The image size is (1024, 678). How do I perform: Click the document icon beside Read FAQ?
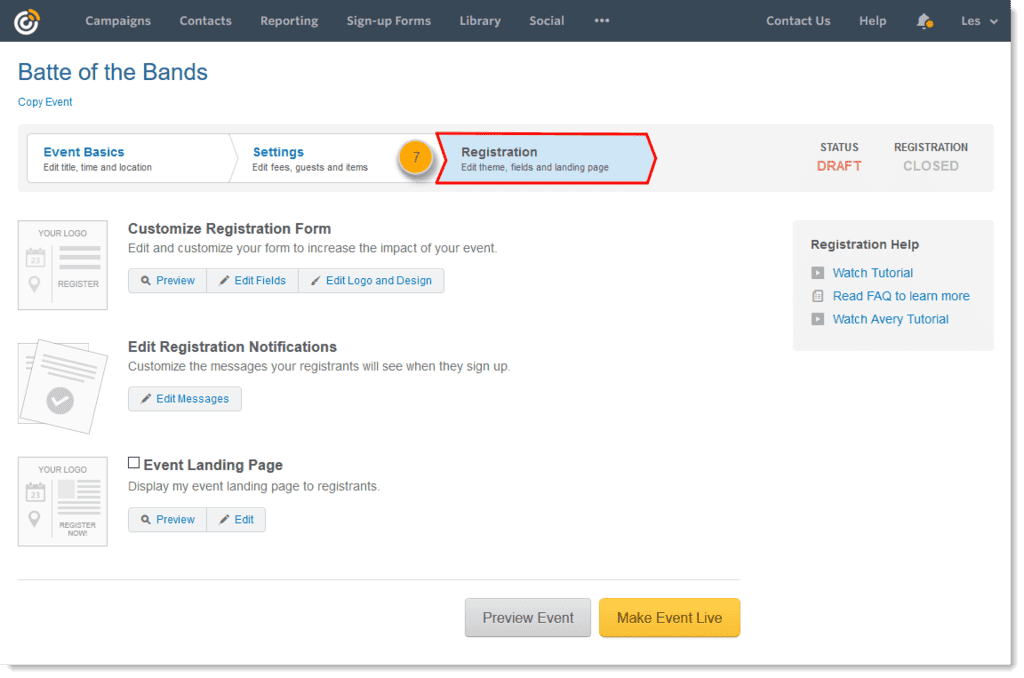[x=818, y=296]
